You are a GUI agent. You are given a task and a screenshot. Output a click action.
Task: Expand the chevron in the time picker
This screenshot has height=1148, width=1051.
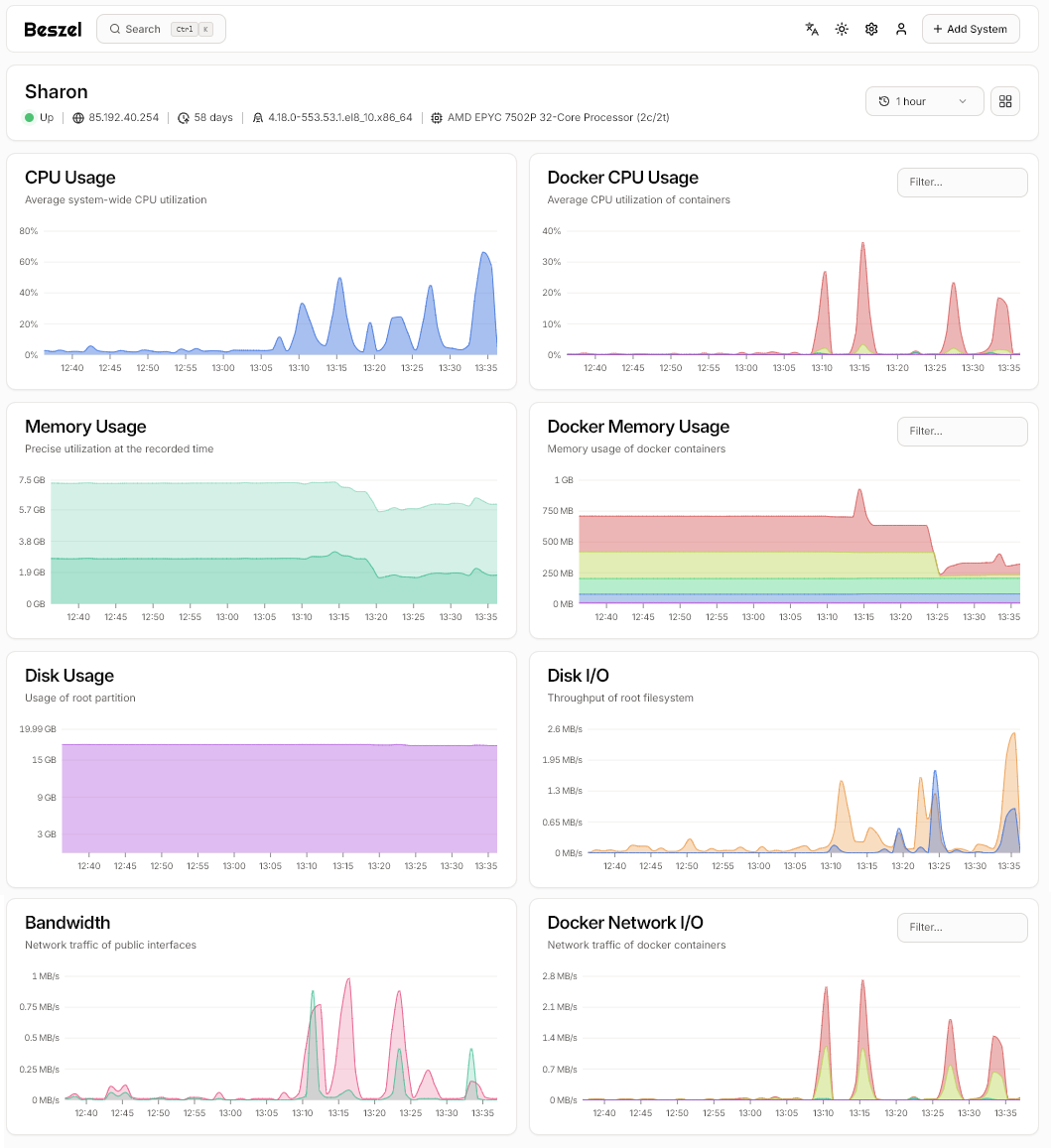pos(961,100)
